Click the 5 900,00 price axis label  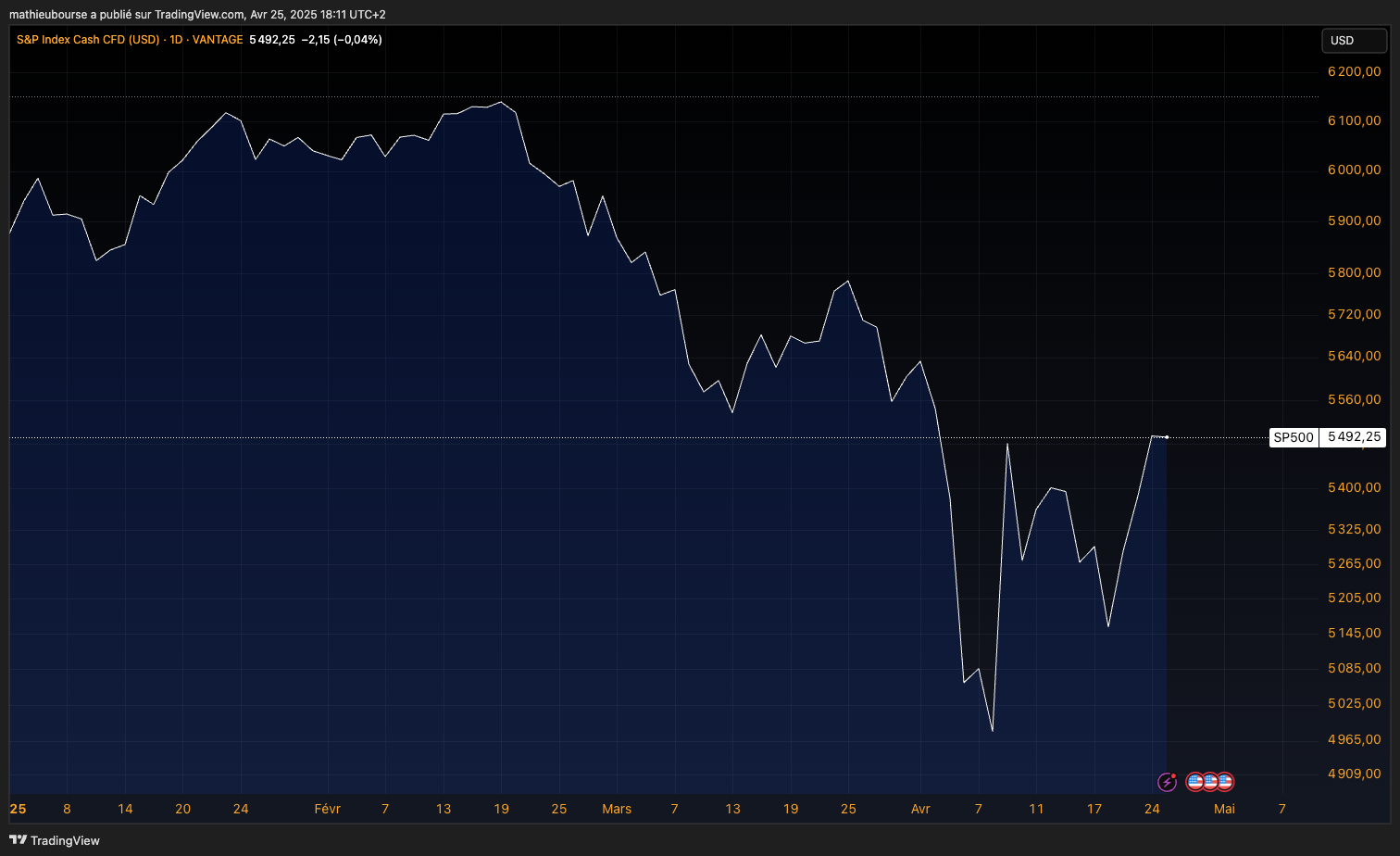pos(1354,220)
